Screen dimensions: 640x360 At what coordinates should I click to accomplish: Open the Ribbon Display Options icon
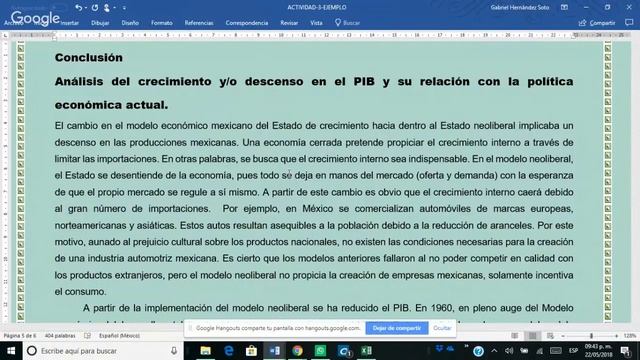(564, 7)
